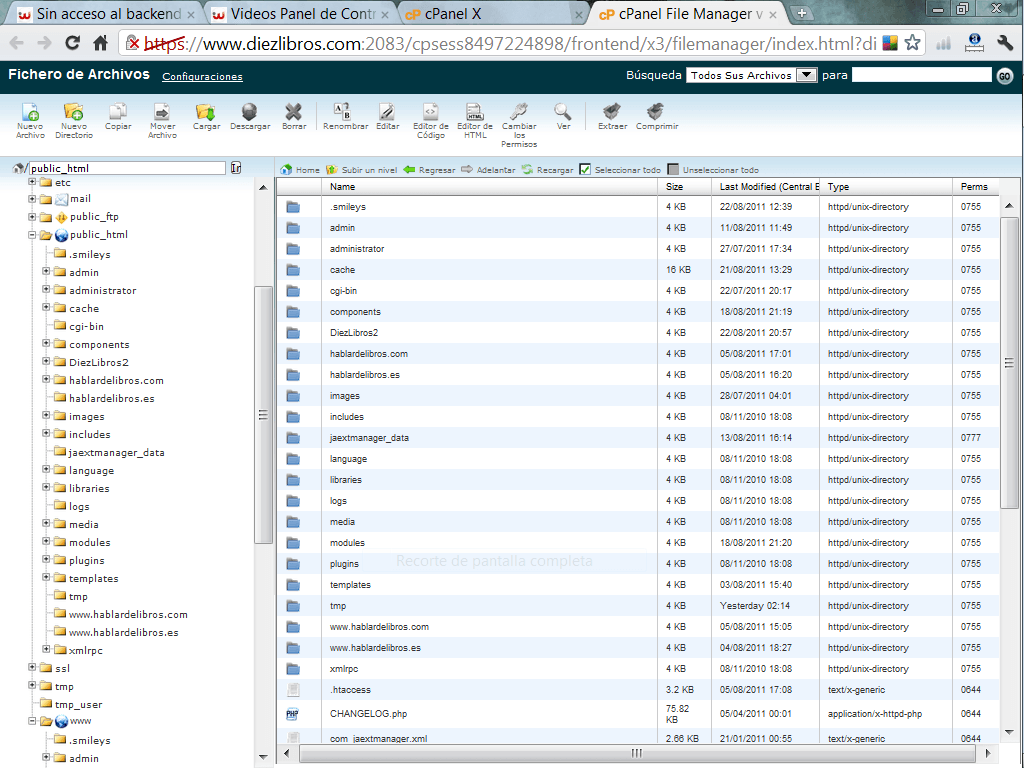Collapse the public_html tree node

[x=32, y=235]
